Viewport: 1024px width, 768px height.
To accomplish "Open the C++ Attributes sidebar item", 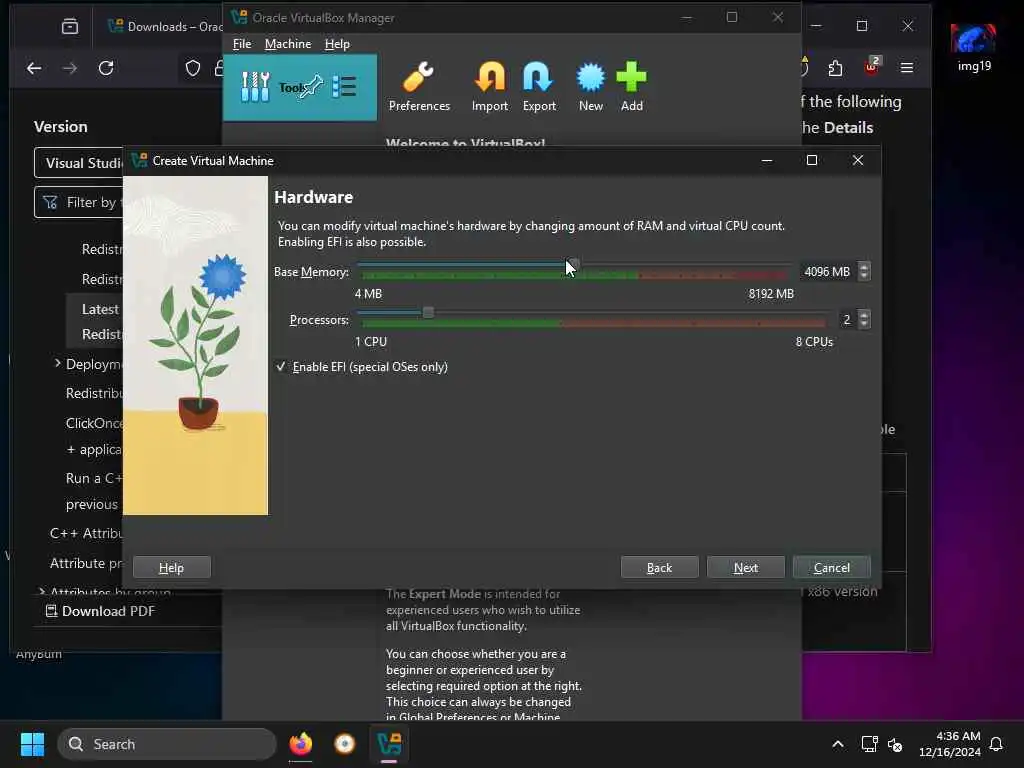I will 86,534.
